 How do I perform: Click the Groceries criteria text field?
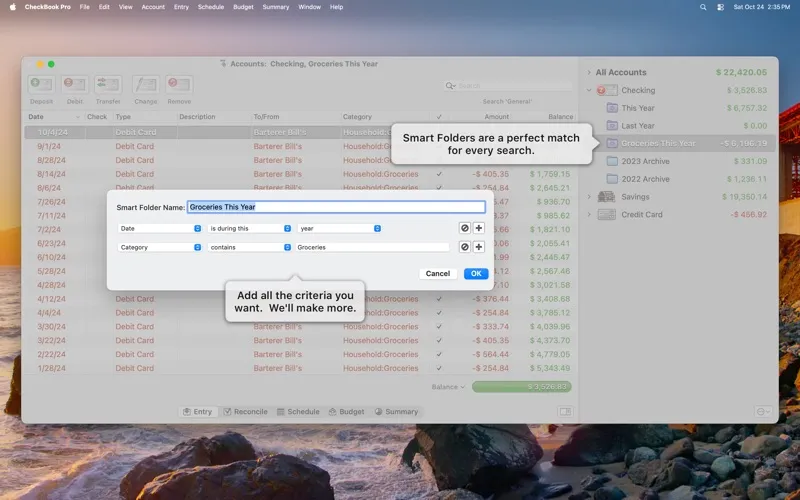pyautogui.click(x=372, y=247)
